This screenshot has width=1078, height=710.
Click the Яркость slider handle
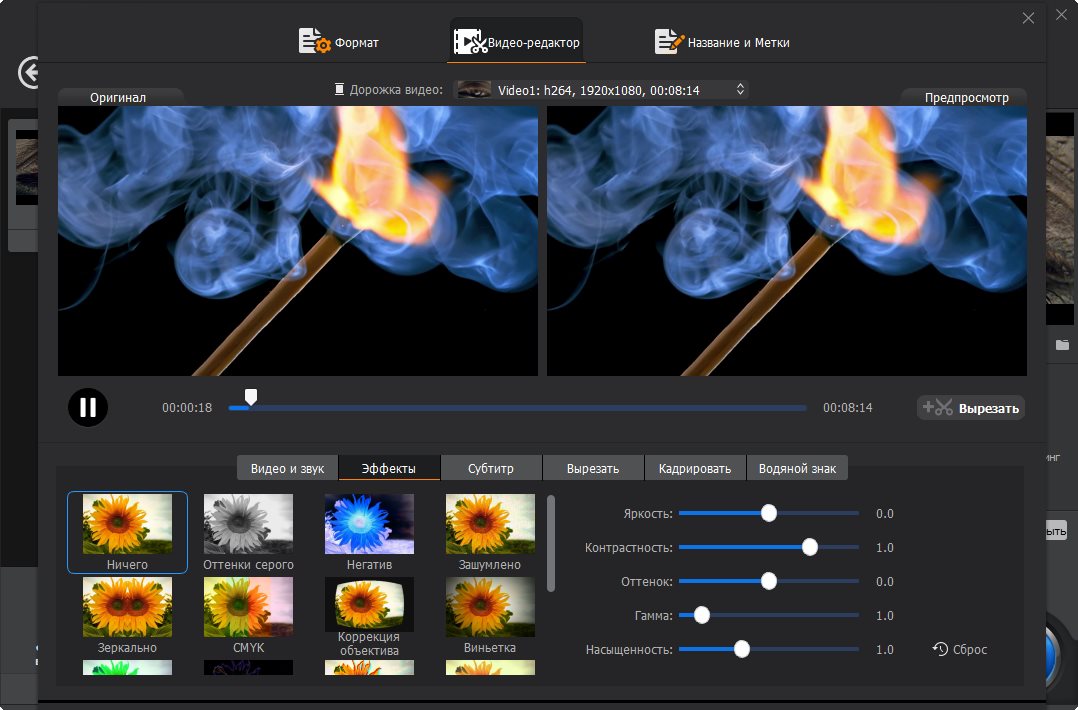[x=768, y=513]
